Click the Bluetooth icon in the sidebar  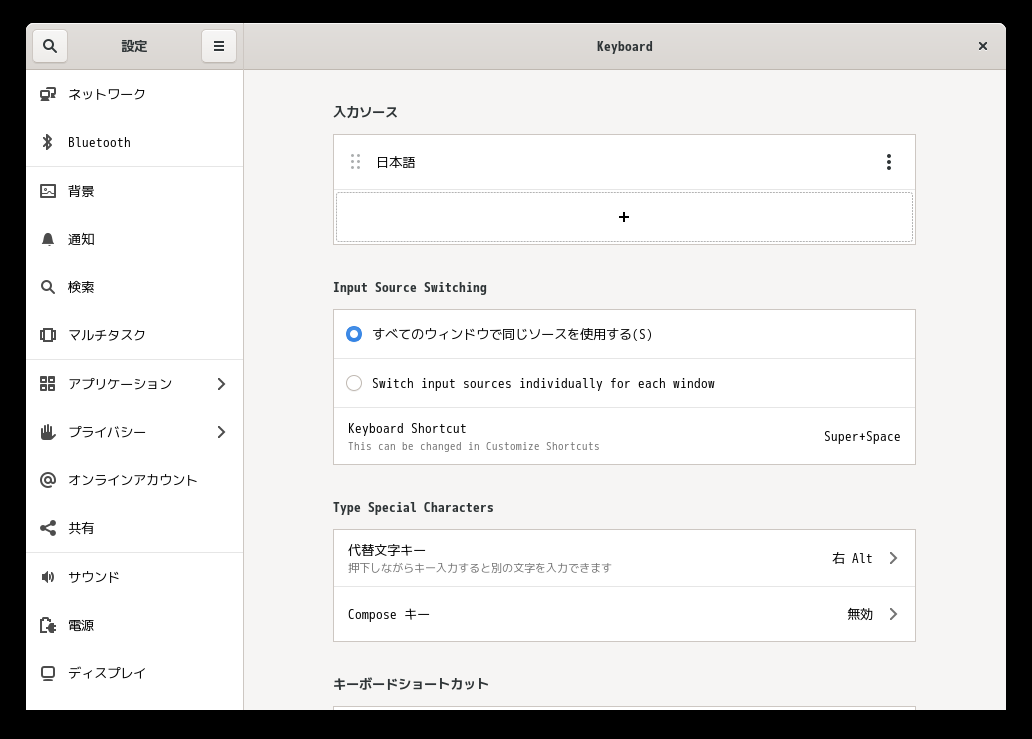point(47,142)
